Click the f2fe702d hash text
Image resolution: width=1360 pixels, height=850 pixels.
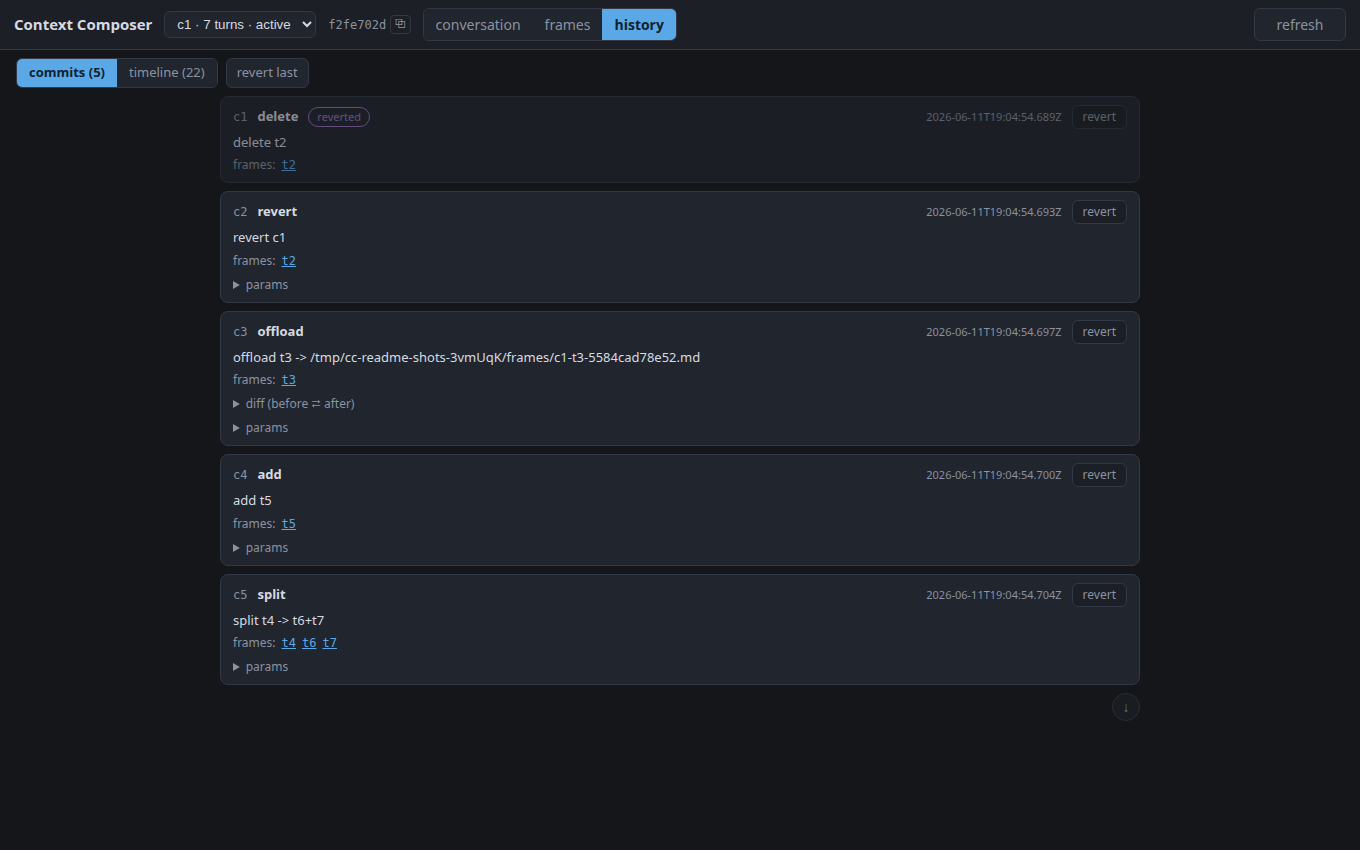click(357, 25)
